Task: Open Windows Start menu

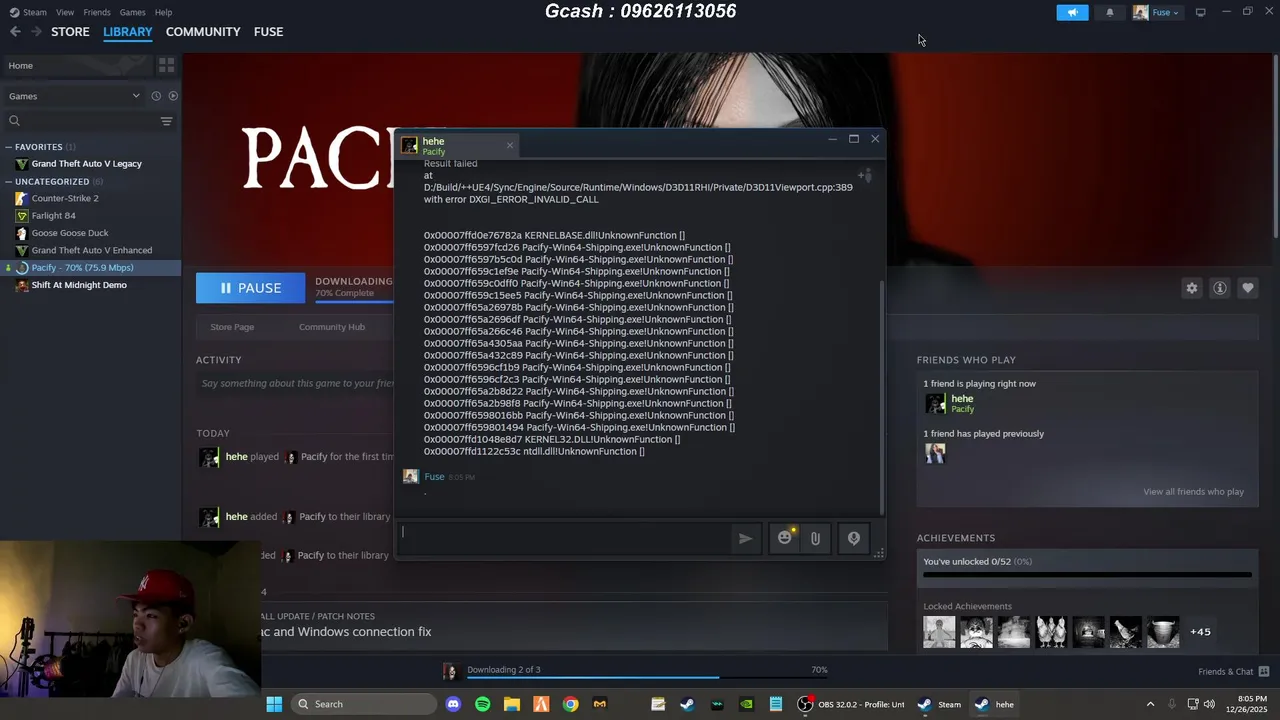Action: (x=274, y=704)
